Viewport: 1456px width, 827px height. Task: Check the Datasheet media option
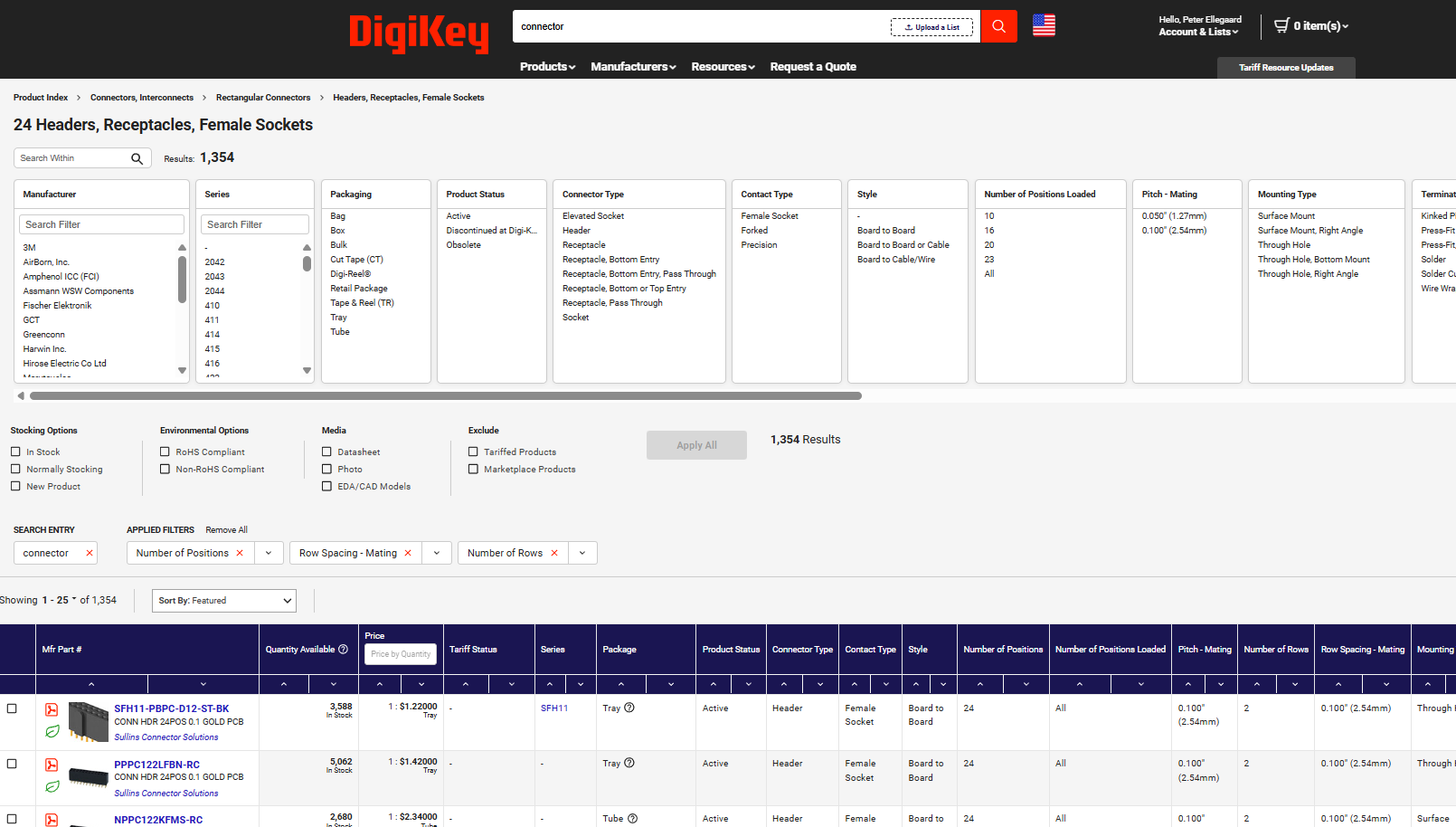coord(327,452)
